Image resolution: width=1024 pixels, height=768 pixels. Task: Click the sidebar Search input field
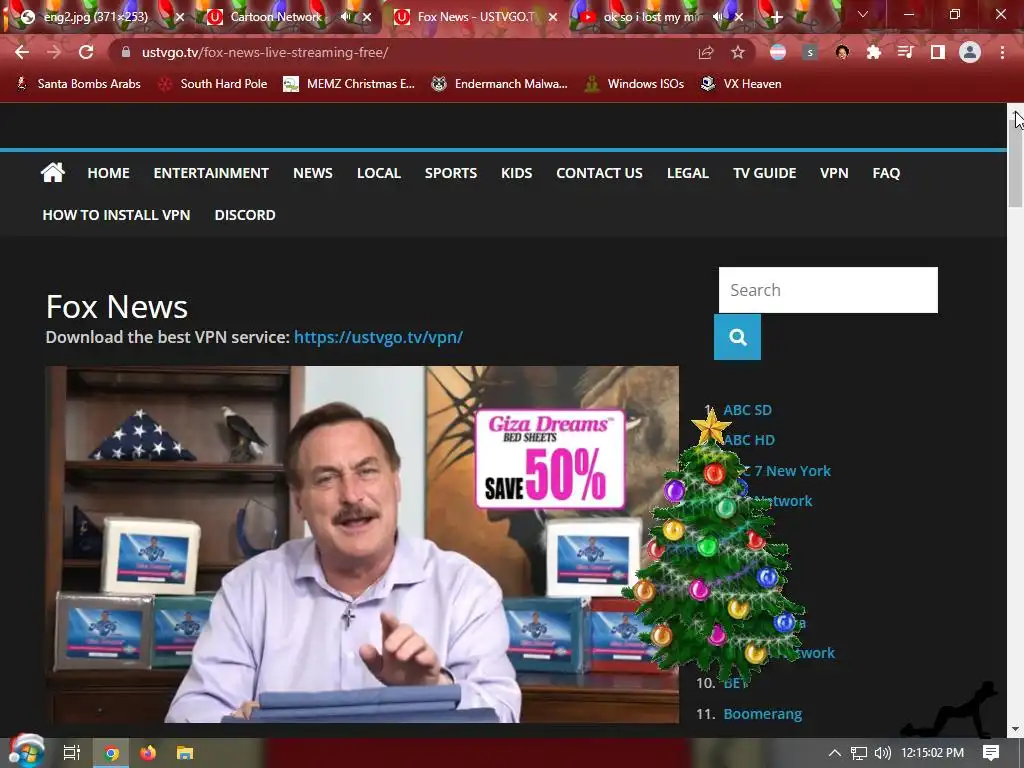tap(828, 290)
